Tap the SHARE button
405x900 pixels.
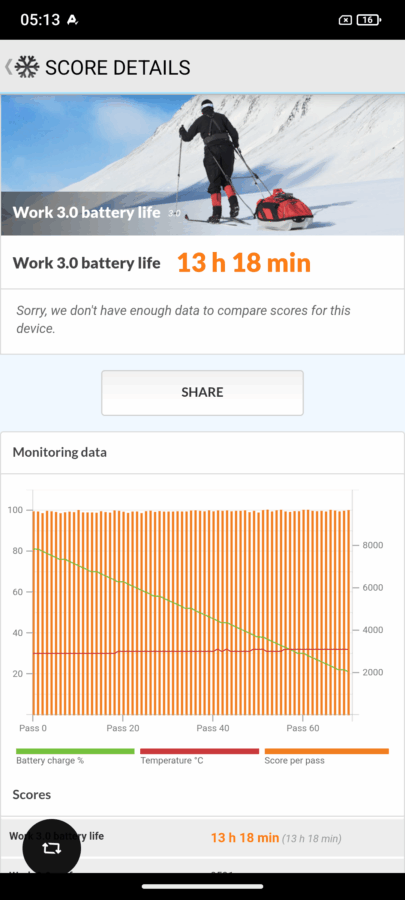[202, 393]
